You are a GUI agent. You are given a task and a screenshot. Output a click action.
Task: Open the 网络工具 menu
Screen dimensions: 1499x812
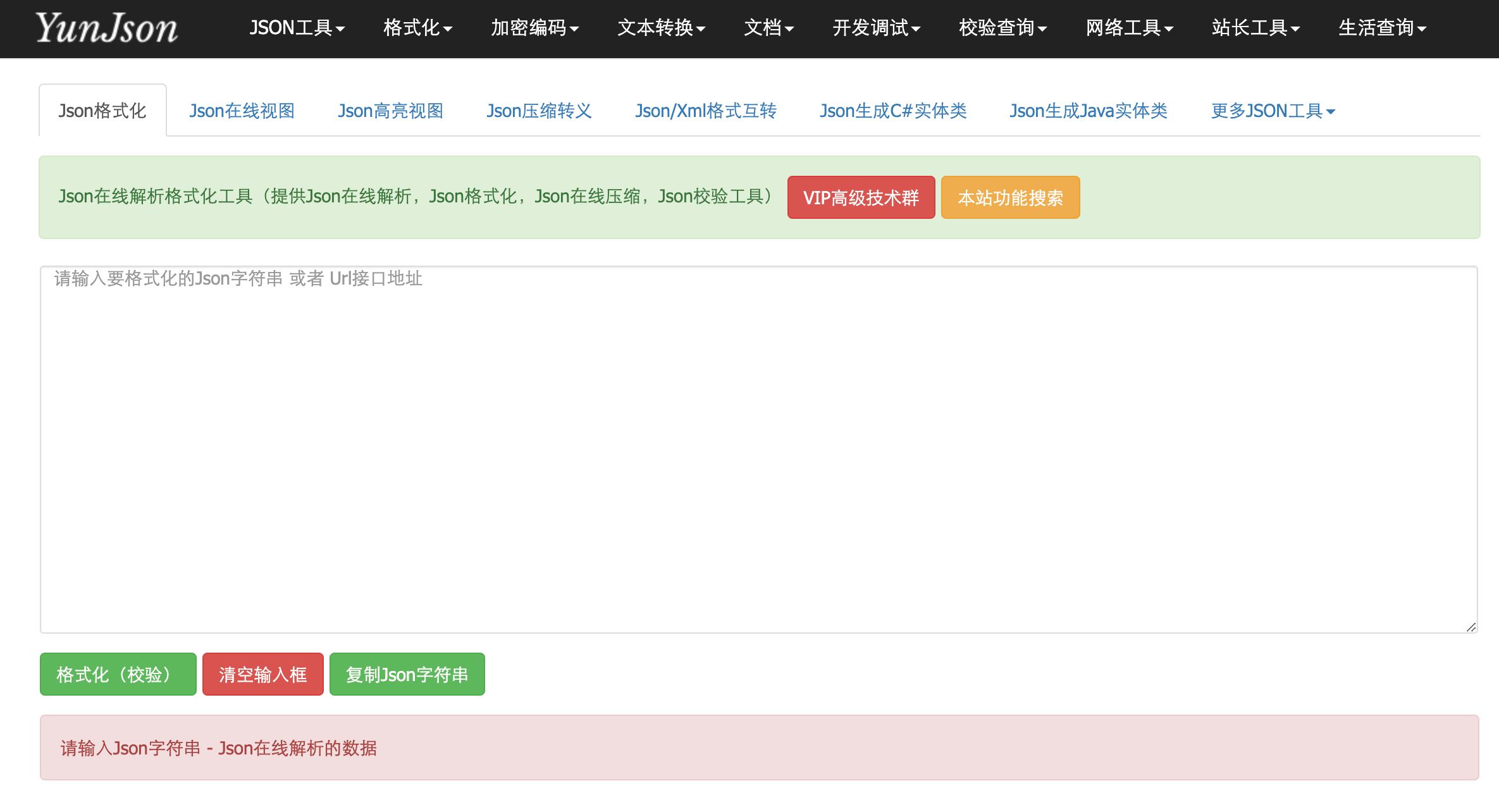(x=1129, y=28)
